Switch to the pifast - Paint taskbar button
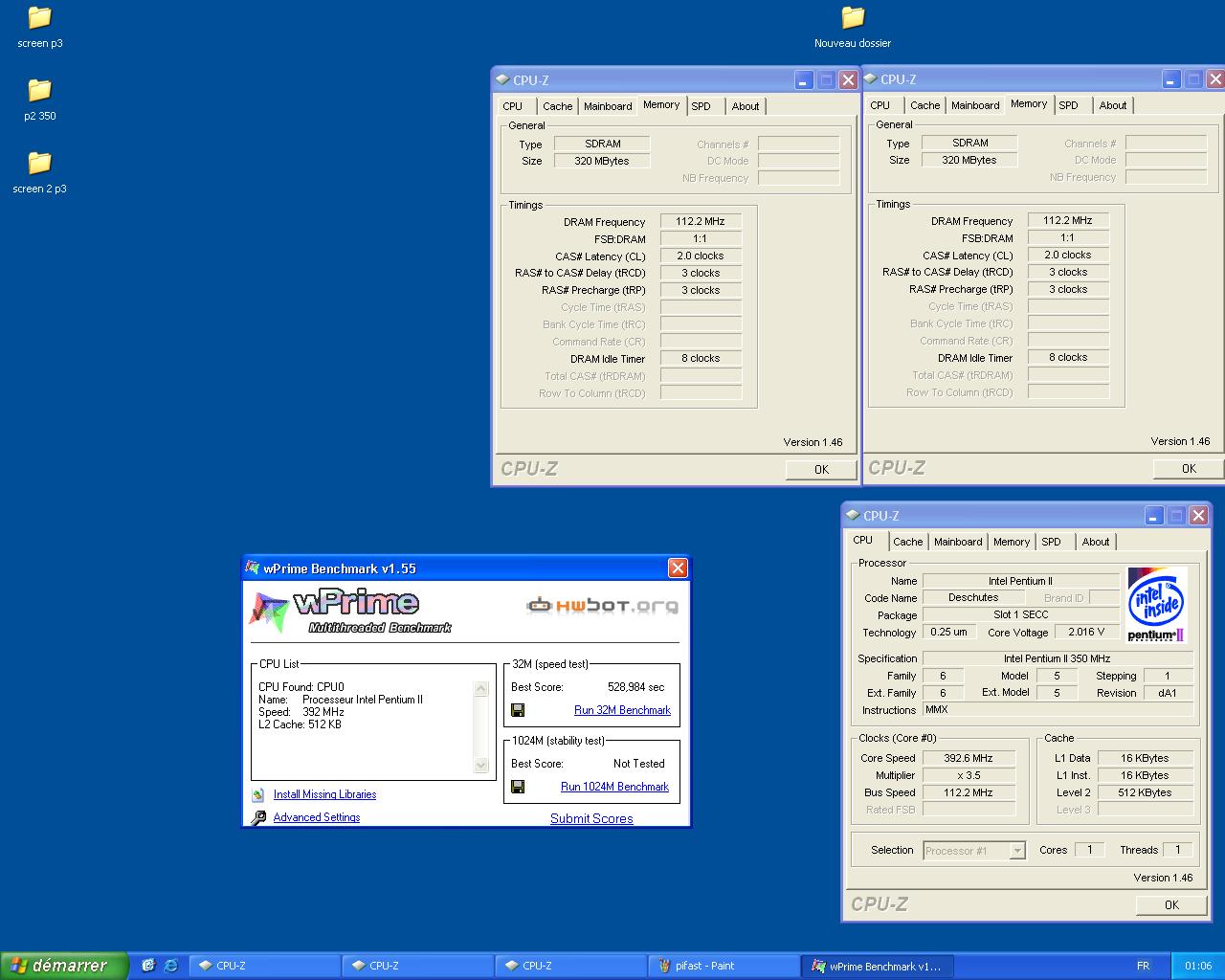Viewport: 1225px width, 980px height. pos(724,966)
